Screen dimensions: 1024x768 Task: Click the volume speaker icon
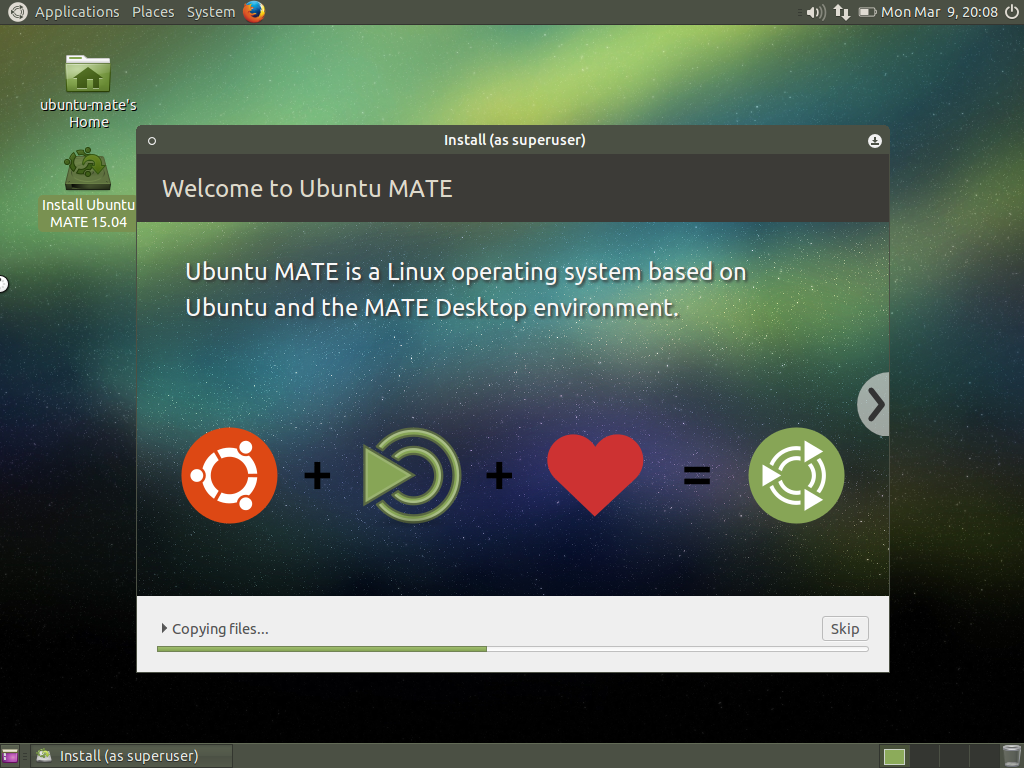click(816, 12)
